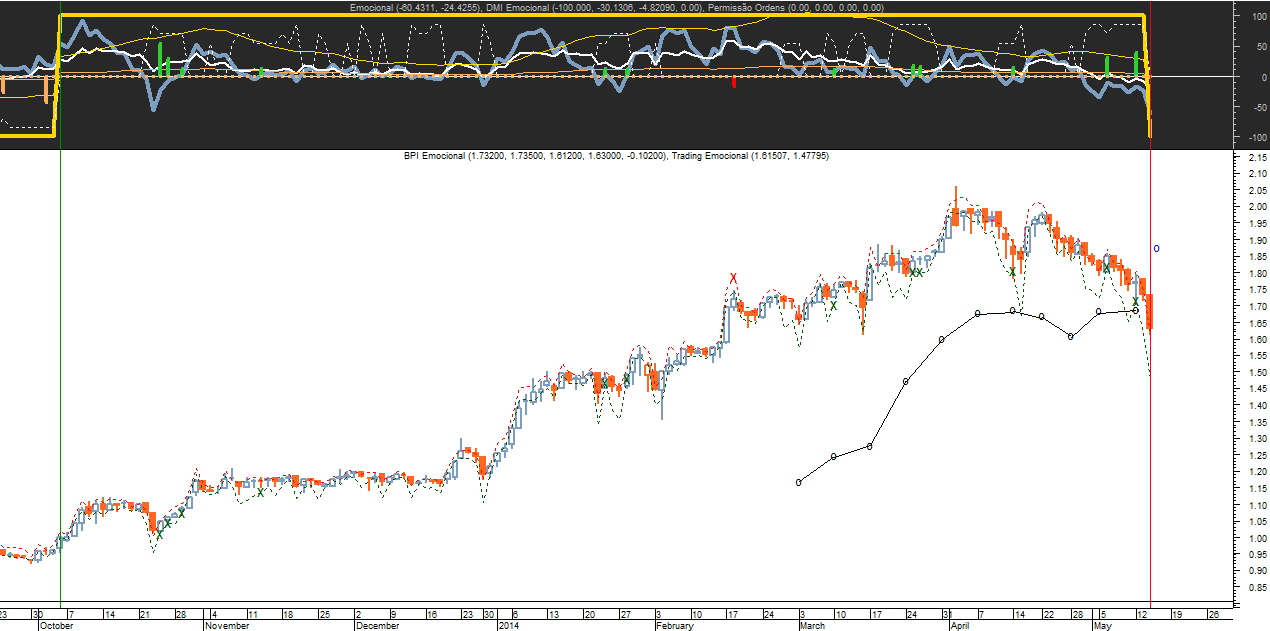
Task: Click the small red bar in the indicator panel
Action: point(734,82)
